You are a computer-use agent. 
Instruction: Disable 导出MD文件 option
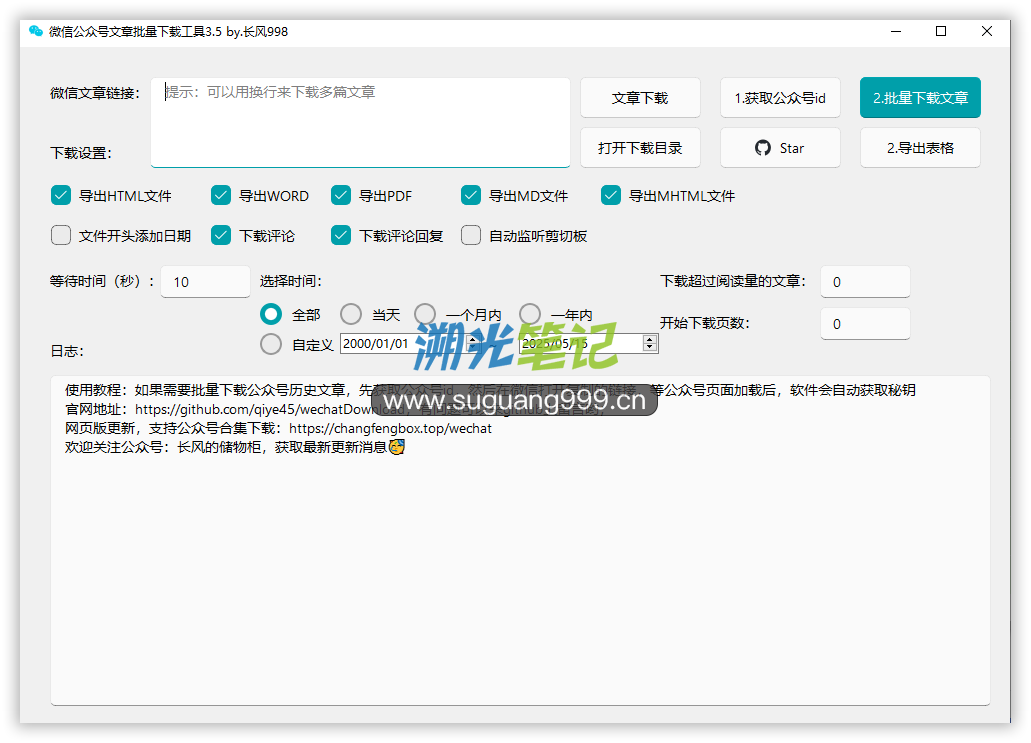click(471, 195)
